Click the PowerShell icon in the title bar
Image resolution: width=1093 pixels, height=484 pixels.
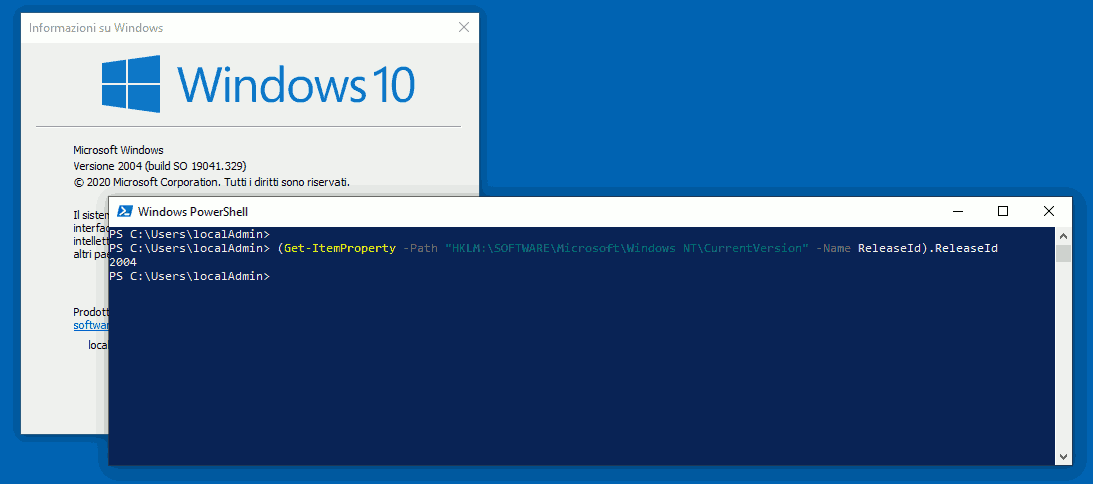(125, 211)
